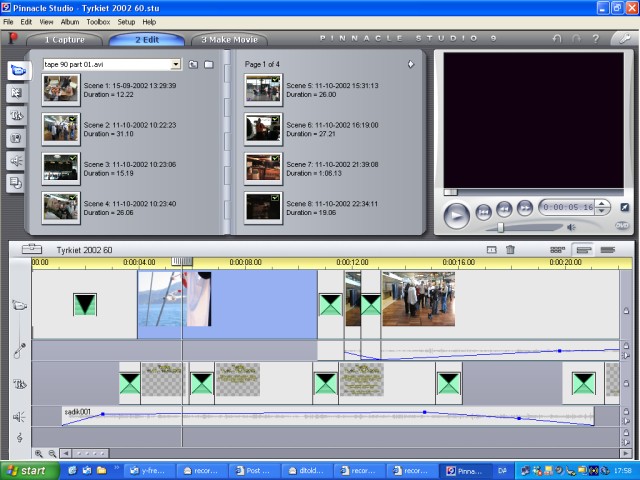This screenshot has height=480, width=640.
Task: Open the Edit menu
Action: point(26,22)
